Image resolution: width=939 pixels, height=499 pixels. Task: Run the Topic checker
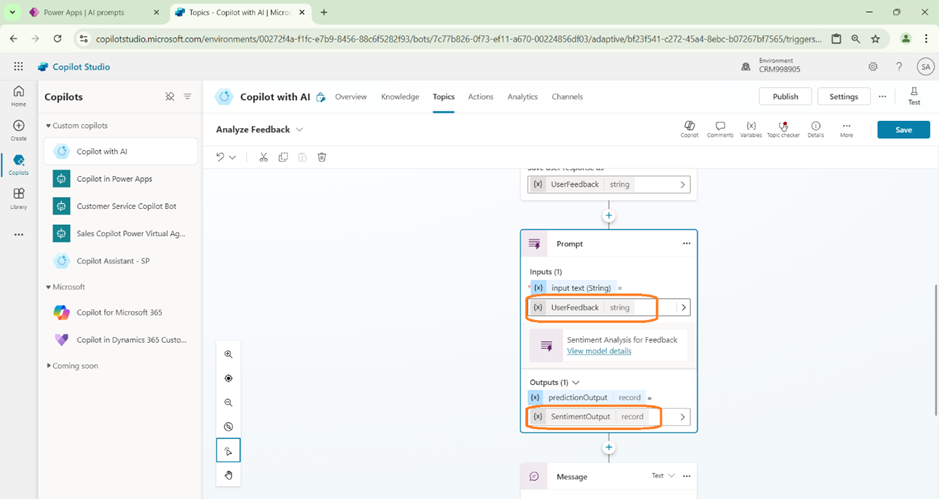(x=783, y=129)
